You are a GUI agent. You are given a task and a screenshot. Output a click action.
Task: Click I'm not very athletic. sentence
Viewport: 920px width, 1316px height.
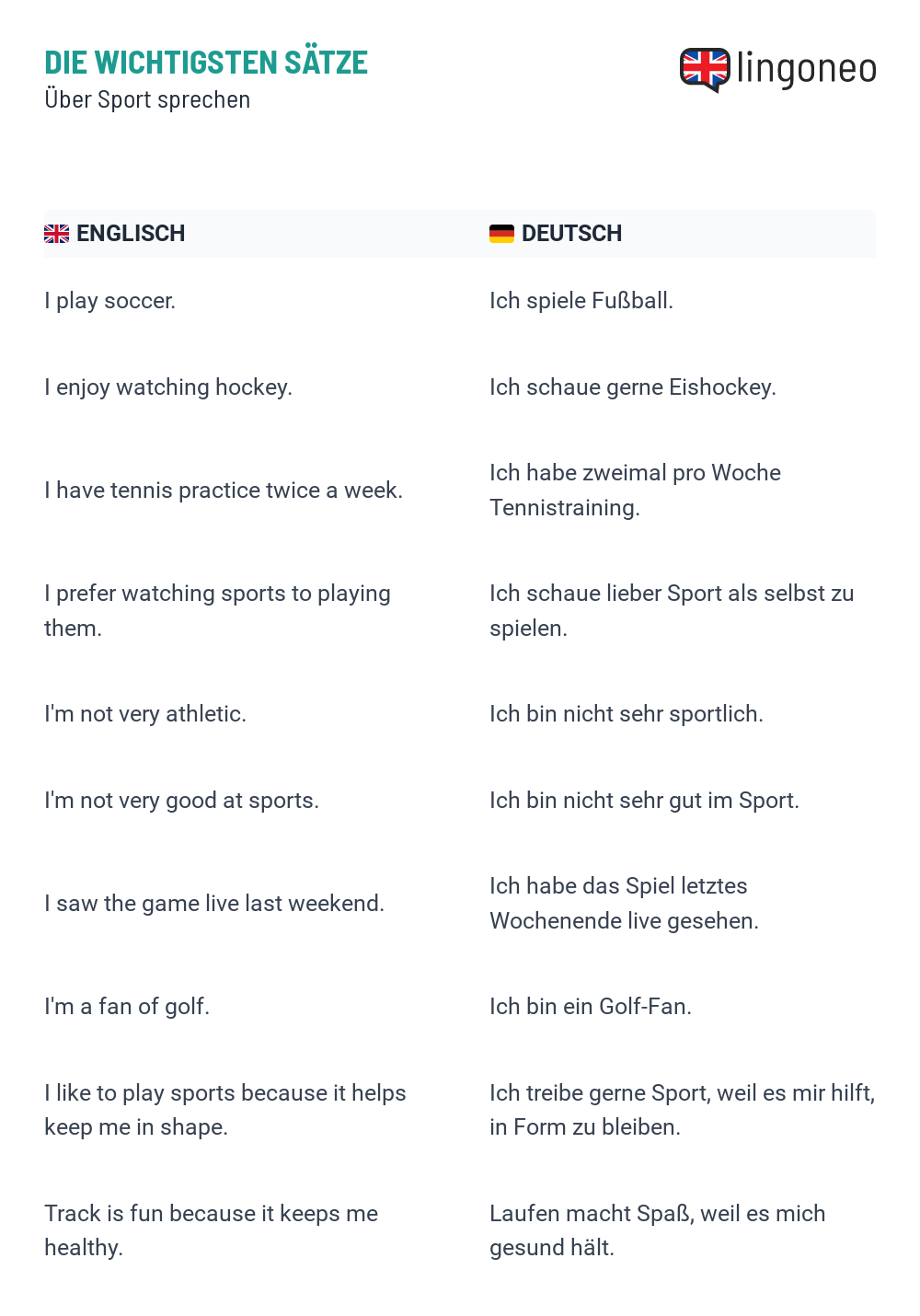(x=145, y=714)
